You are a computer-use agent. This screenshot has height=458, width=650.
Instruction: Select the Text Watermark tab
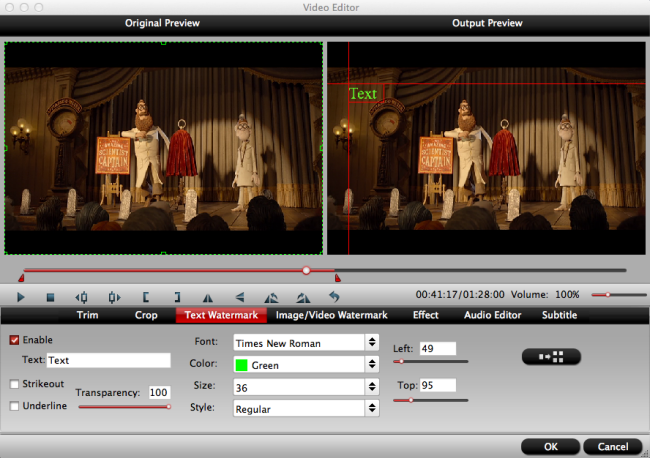coord(221,315)
